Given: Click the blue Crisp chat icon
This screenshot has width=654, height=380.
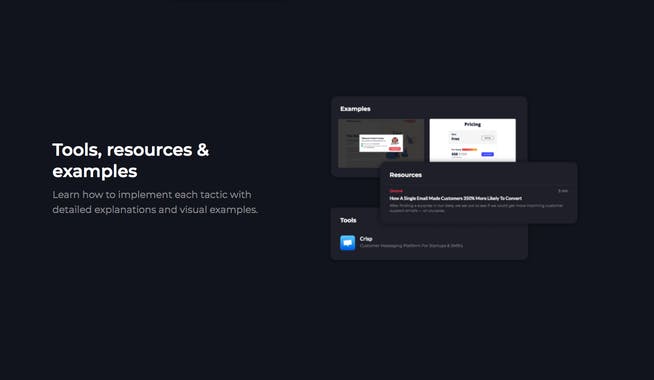Looking at the screenshot, I should click(347, 242).
